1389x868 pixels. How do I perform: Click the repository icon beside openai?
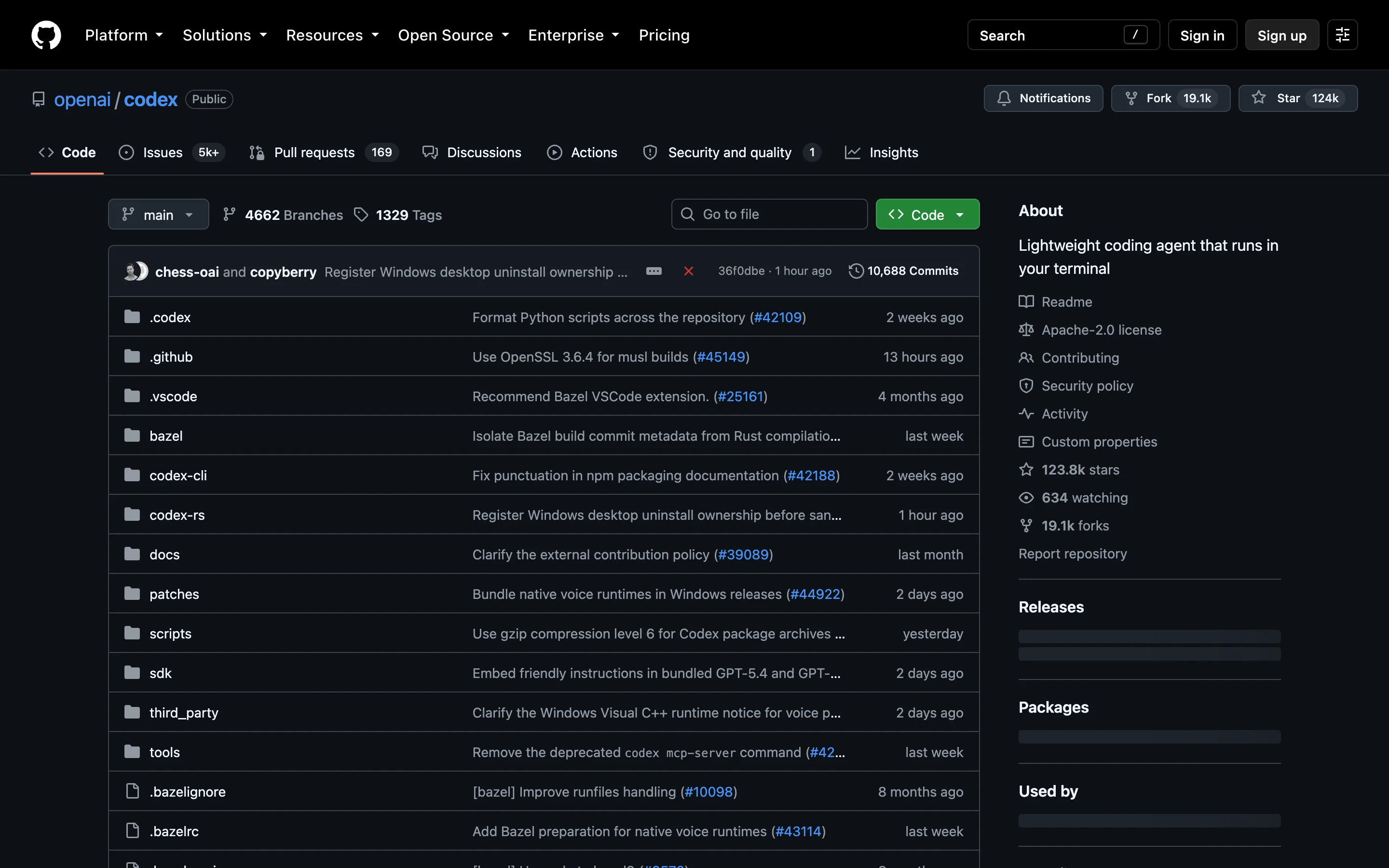pyautogui.click(x=39, y=99)
